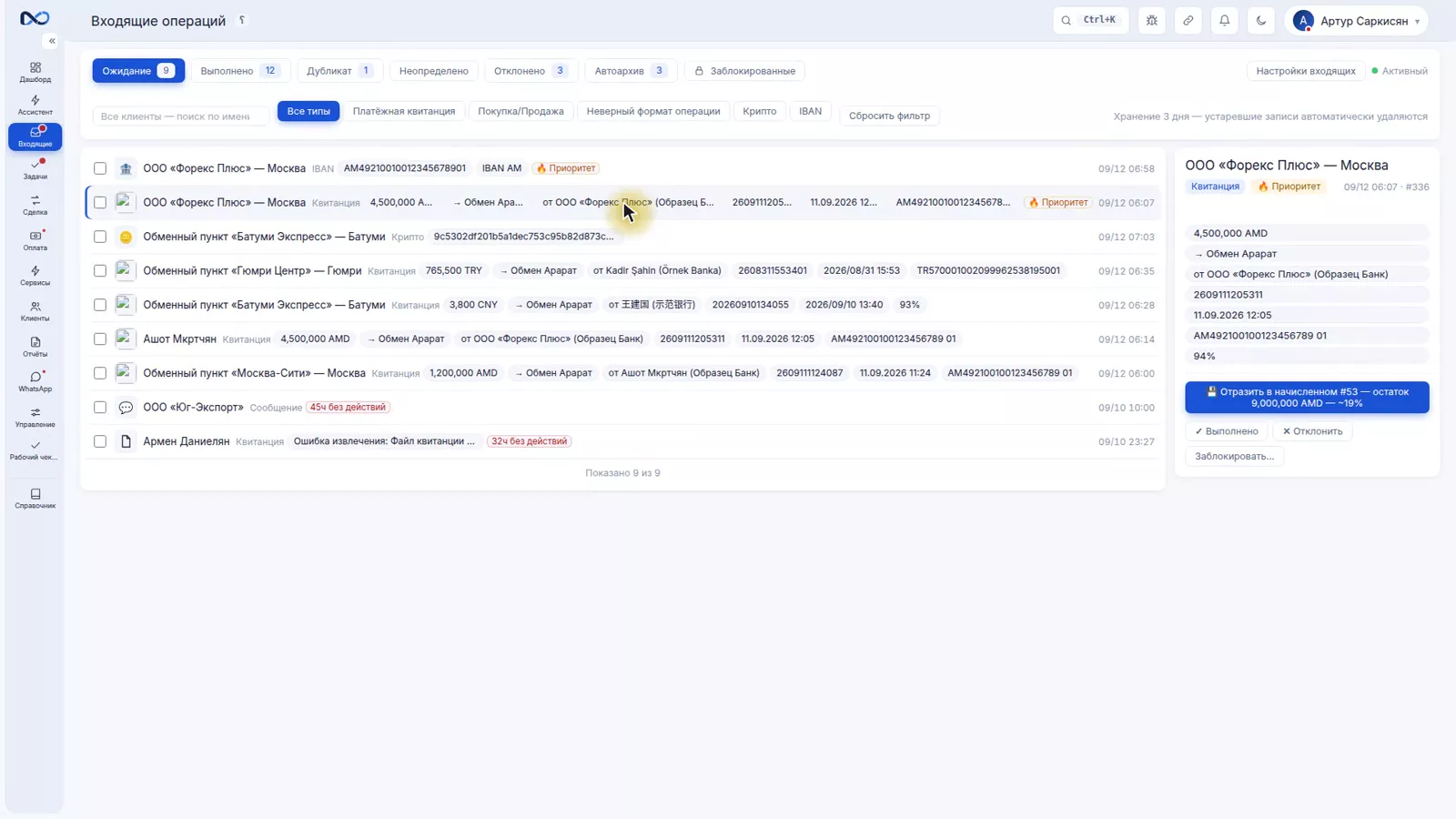Image resolution: width=1456 pixels, height=819 pixels.
Task: Open Clients (Клиенты) in the sidebar
Action: (x=35, y=311)
